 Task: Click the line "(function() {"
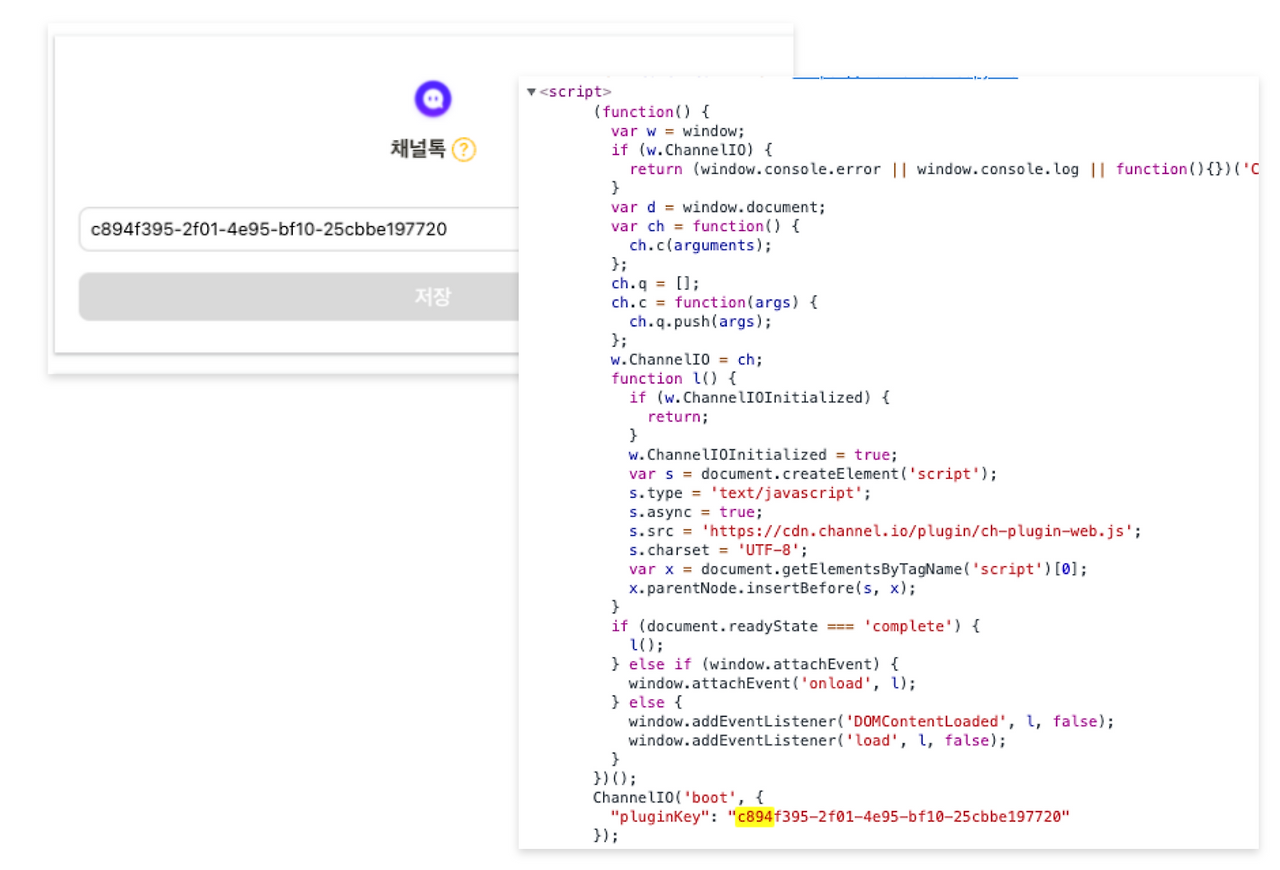tap(651, 112)
